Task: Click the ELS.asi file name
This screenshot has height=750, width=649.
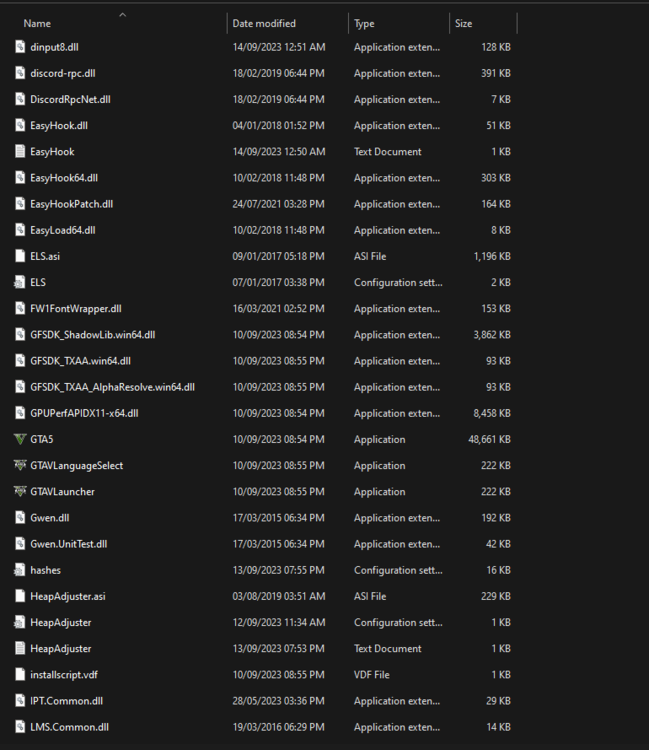Action: (x=45, y=256)
